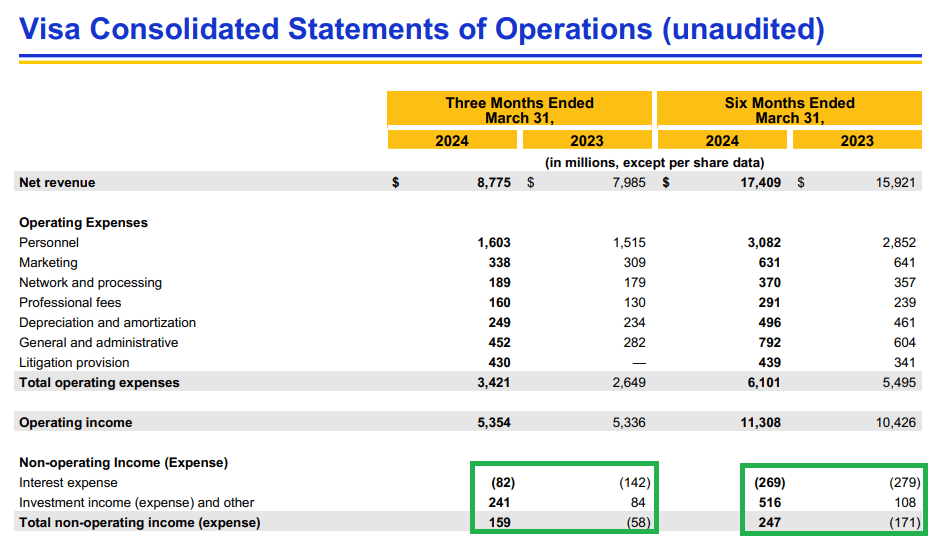Click Investment income 516 value

click(x=770, y=502)
